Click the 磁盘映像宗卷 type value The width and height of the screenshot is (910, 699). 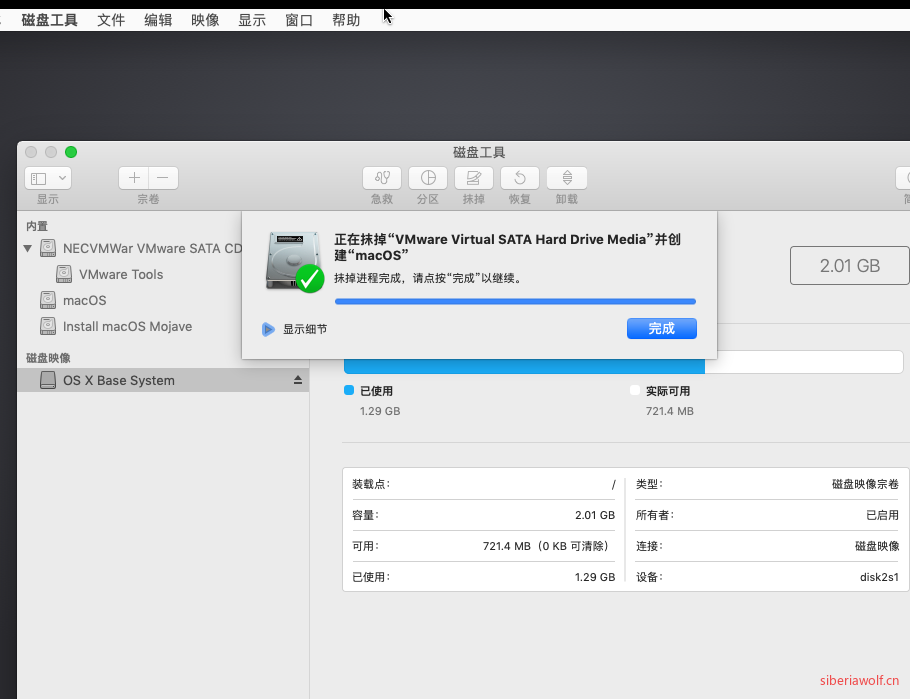click(x=865, y=484)
